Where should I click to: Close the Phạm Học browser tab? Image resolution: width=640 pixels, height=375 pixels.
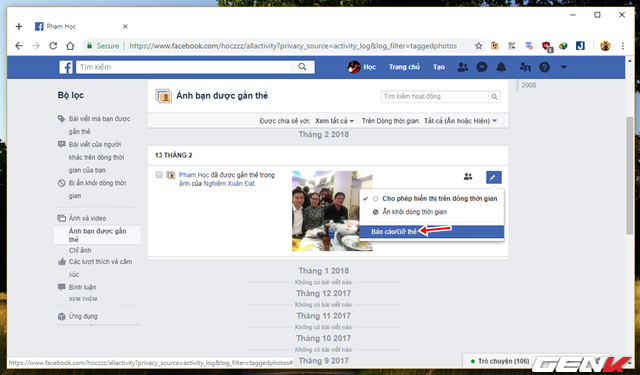pyautogui.click(x=125, y=27)
